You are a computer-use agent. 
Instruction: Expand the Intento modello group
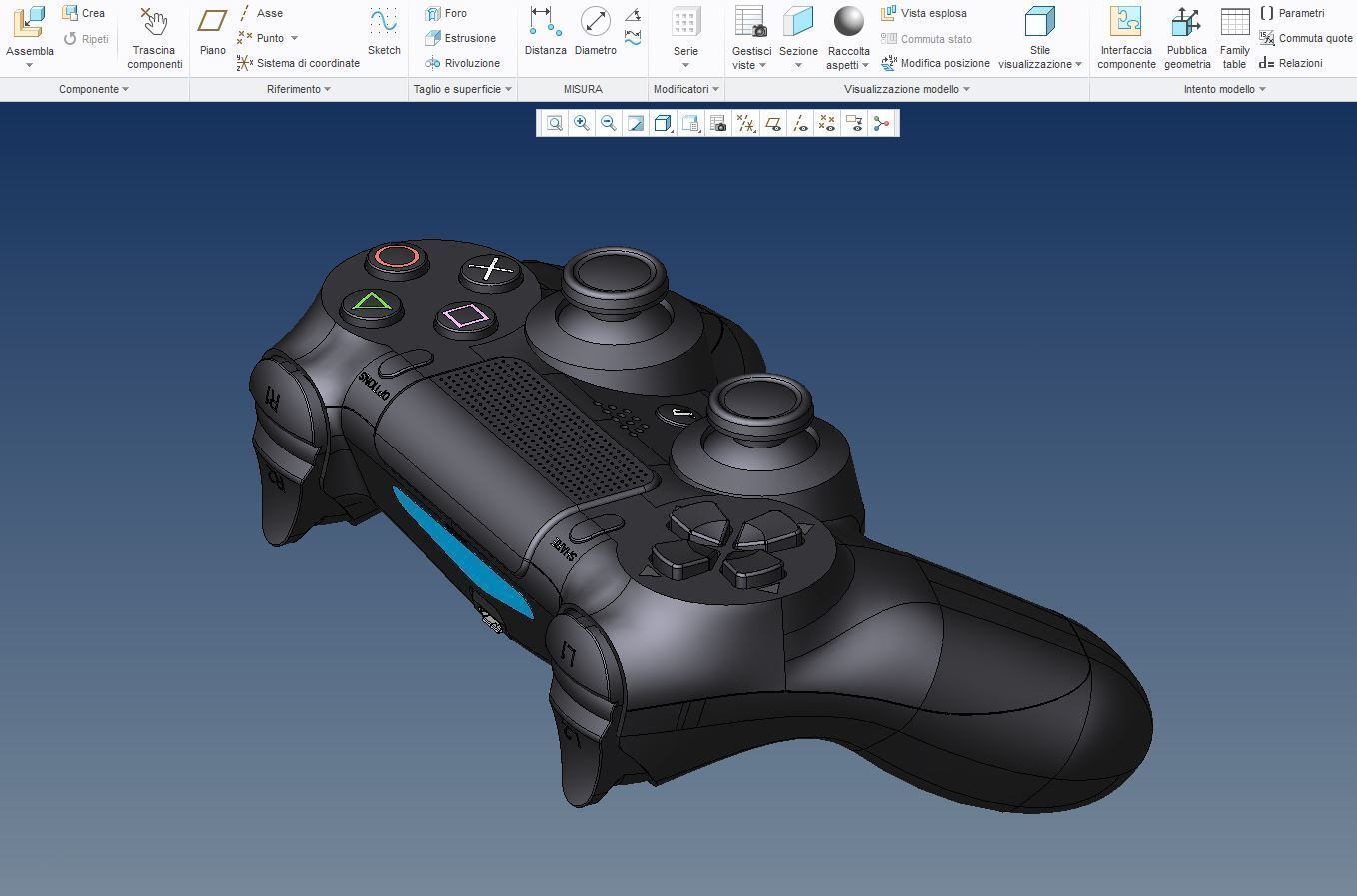click(1225, 89)
